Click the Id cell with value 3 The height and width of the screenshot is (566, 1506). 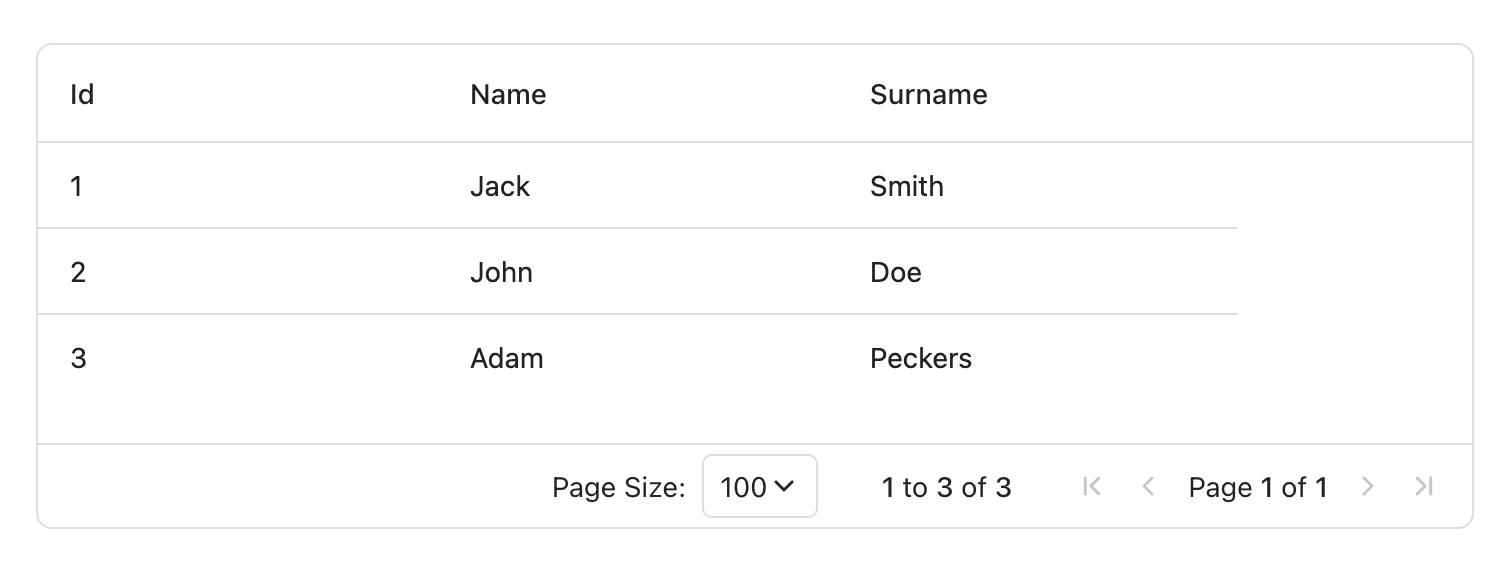[238, 358]
